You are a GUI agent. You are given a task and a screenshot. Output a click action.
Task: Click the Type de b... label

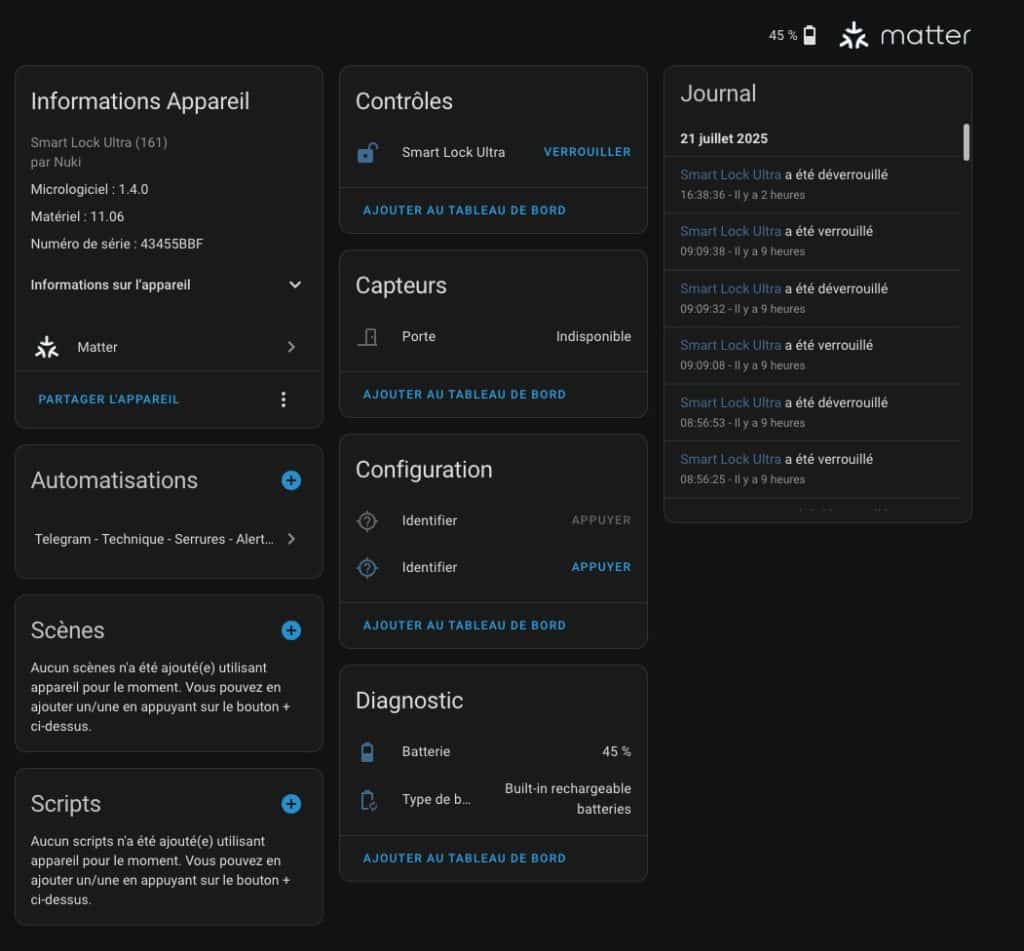[436, 799]
